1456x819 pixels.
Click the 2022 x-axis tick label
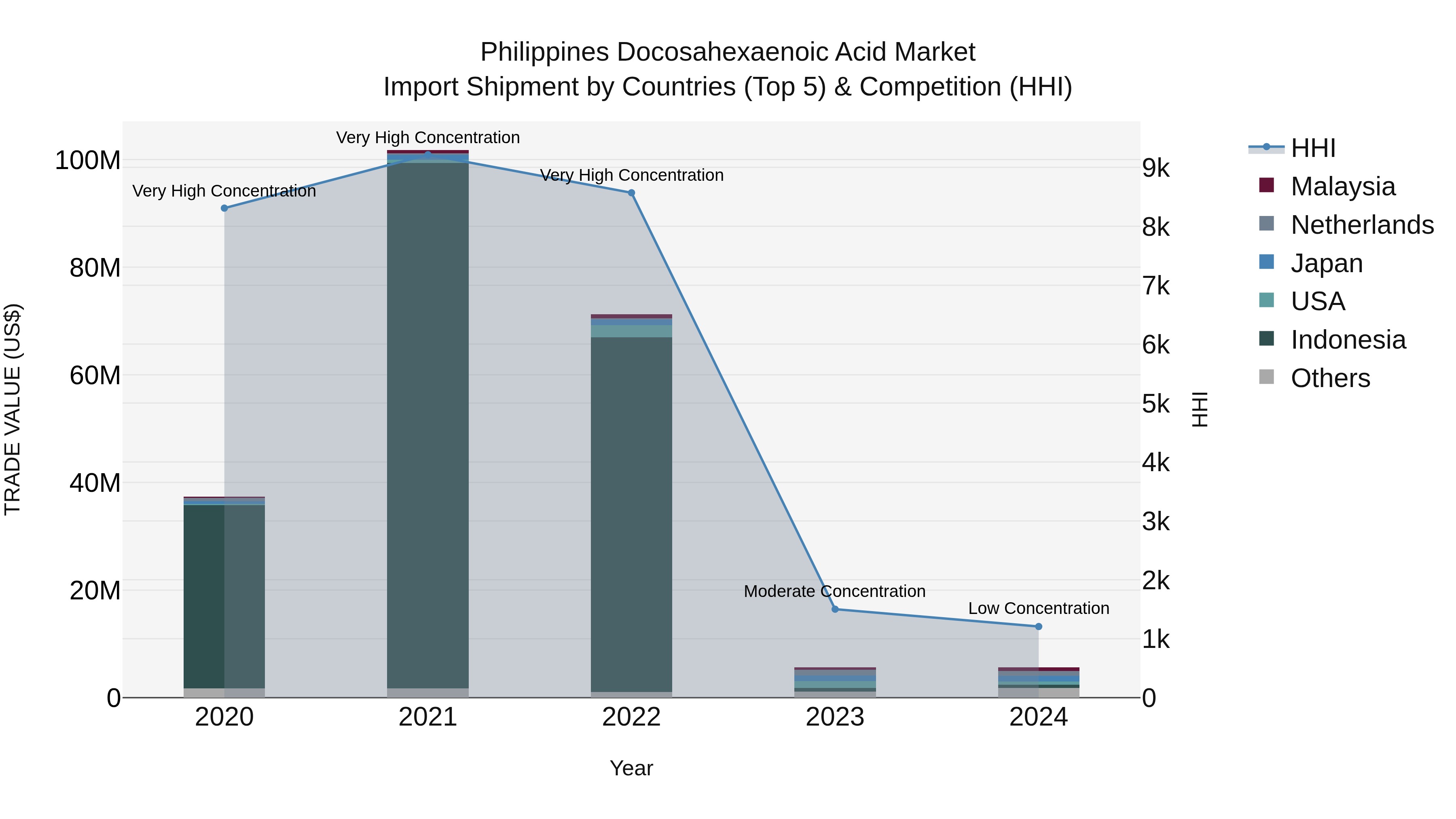click(x=631, y=717)
